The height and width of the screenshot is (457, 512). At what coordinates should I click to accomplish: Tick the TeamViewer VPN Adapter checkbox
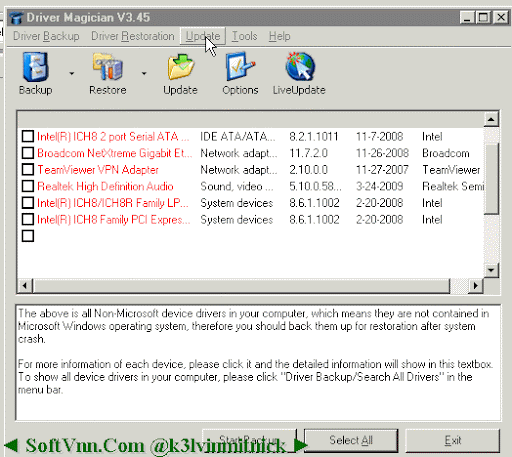[28, 169]
